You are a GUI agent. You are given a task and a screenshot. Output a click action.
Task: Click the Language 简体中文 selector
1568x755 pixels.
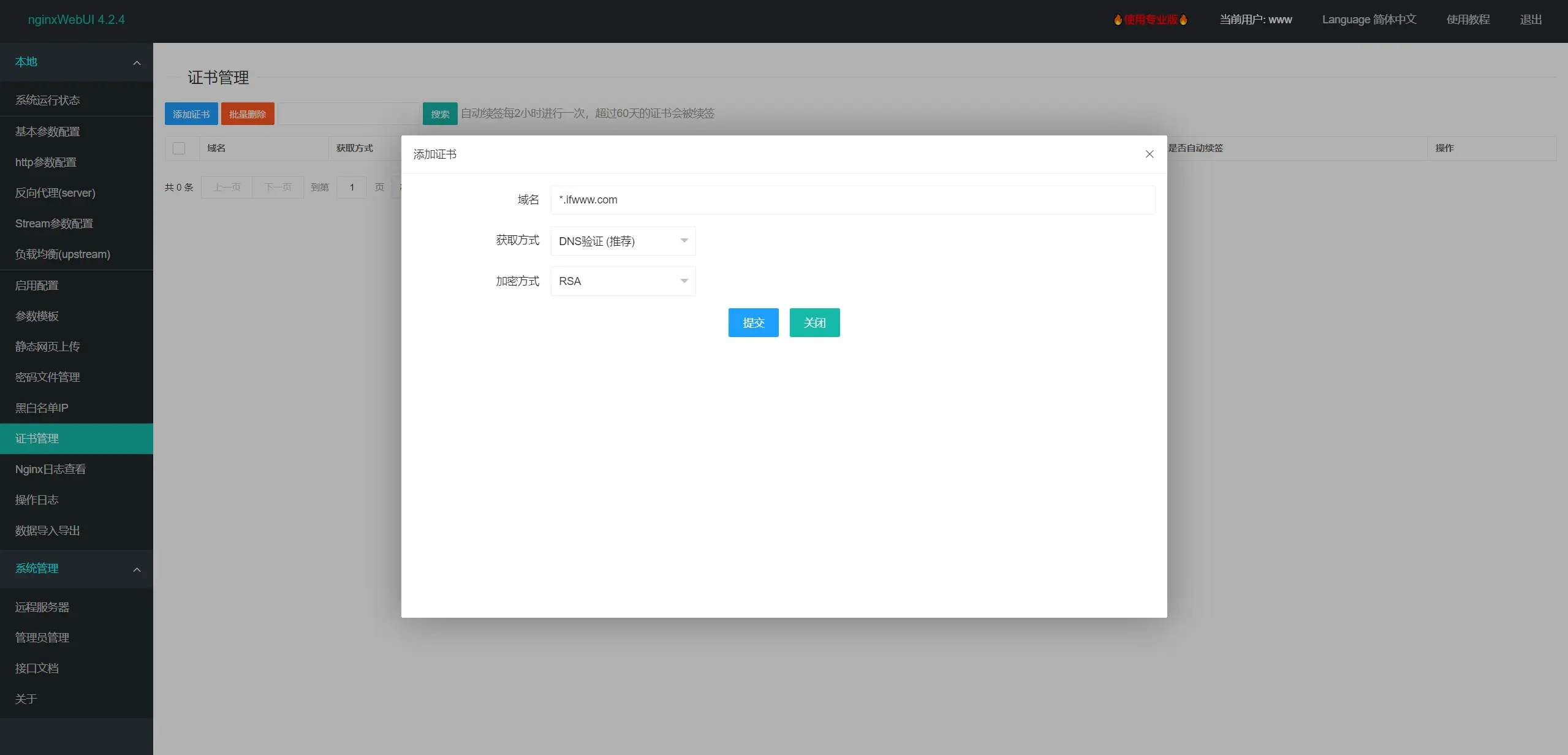(1368, 20)
